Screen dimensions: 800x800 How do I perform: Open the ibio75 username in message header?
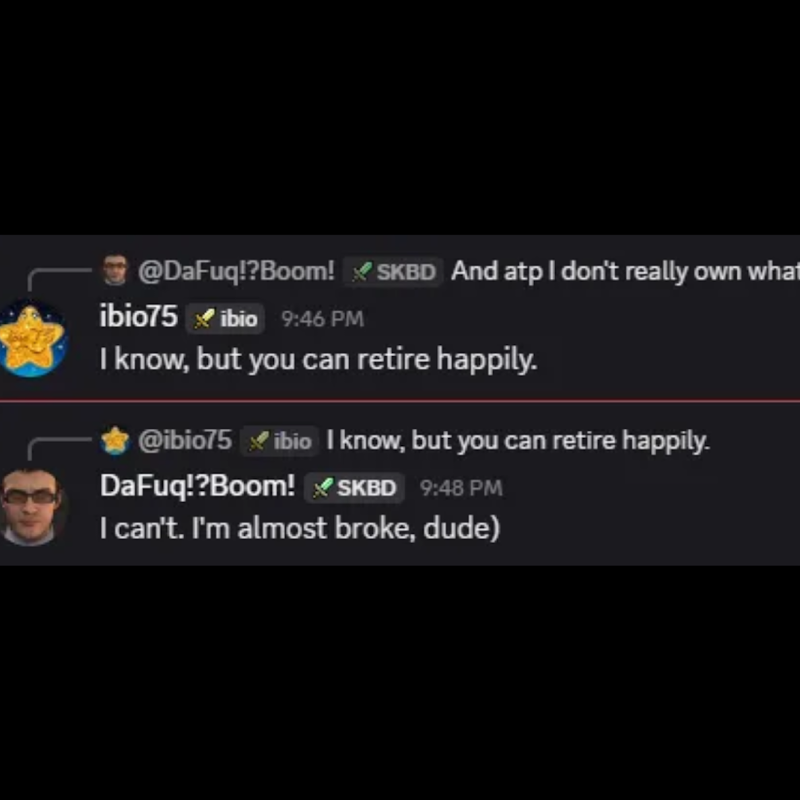pos(139,316)
